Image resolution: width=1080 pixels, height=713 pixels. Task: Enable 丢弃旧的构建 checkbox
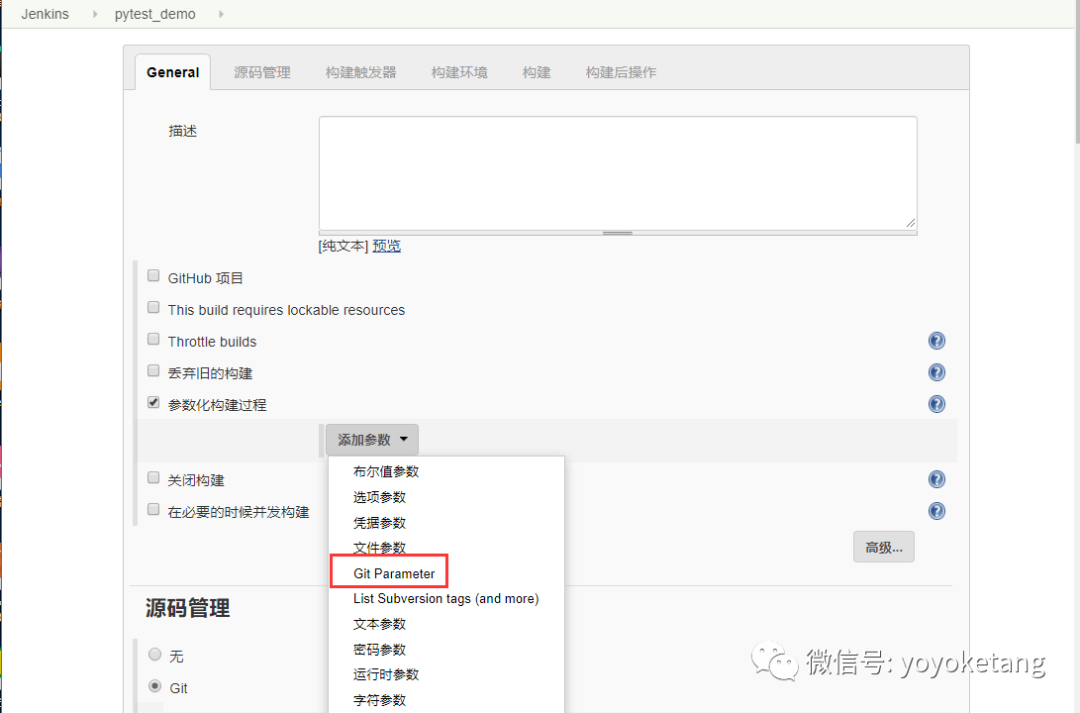click(154, 371)
